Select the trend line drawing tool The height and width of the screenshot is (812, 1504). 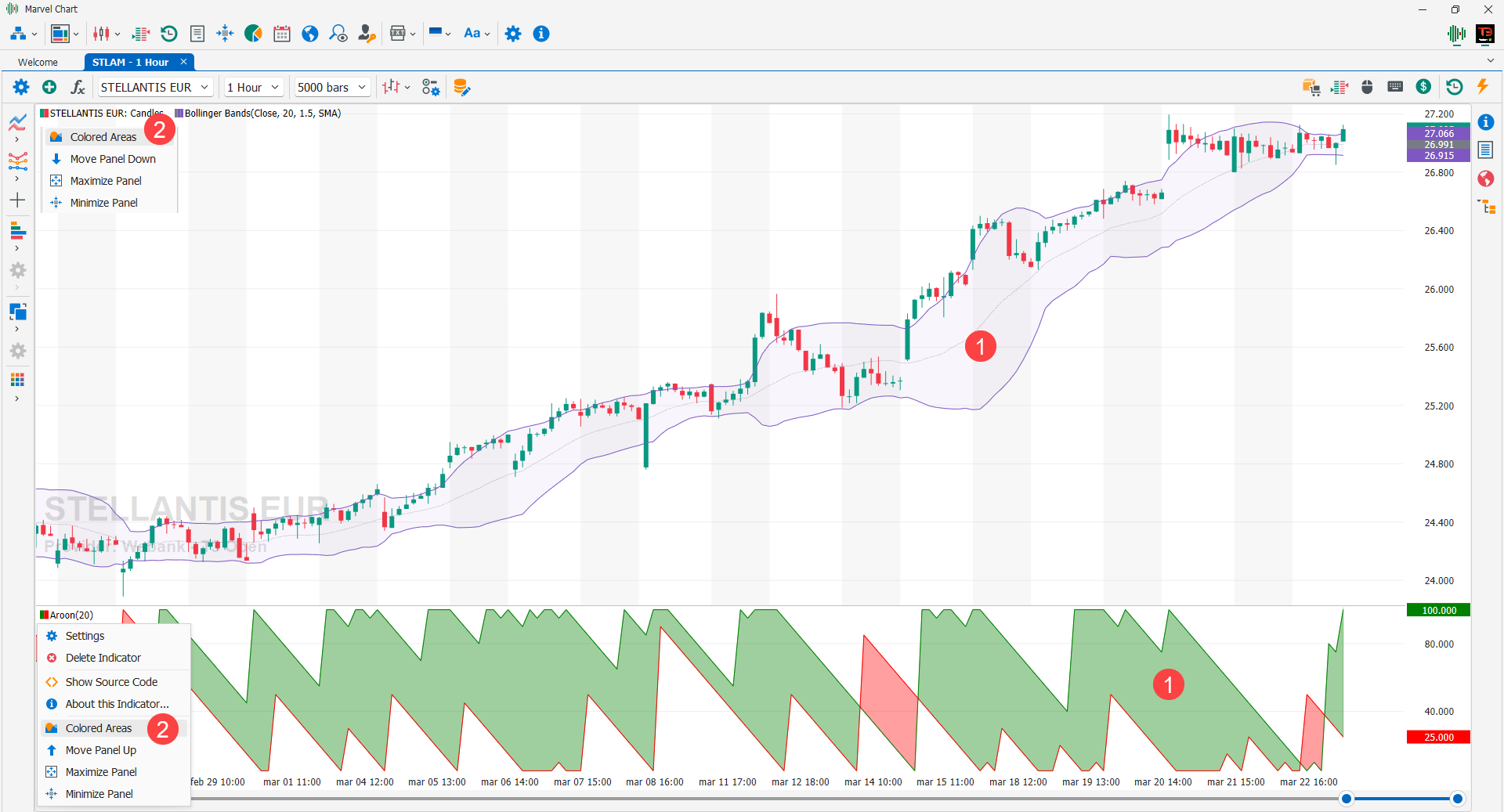coord(18,122)
